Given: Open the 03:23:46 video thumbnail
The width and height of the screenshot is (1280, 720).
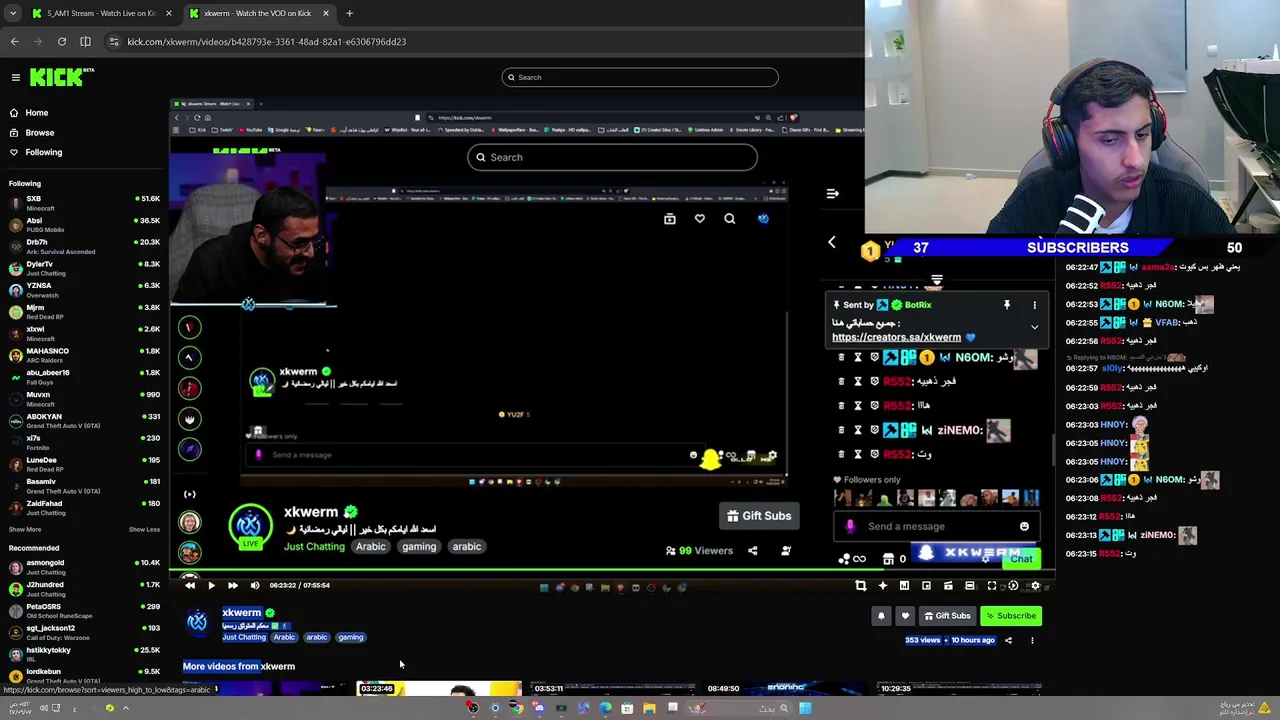Looking at the screenshot, I should (440, 689).
